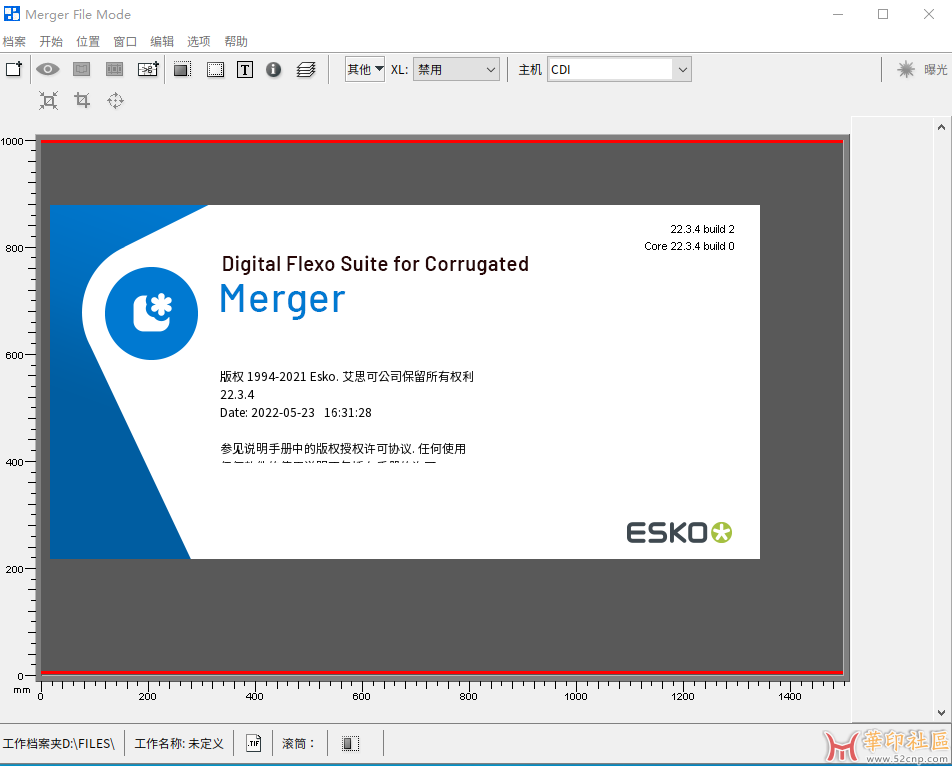Click the shaded rectangle toolbar icon
This screenshot has height=766, width=952.
[x=182, y=69]
